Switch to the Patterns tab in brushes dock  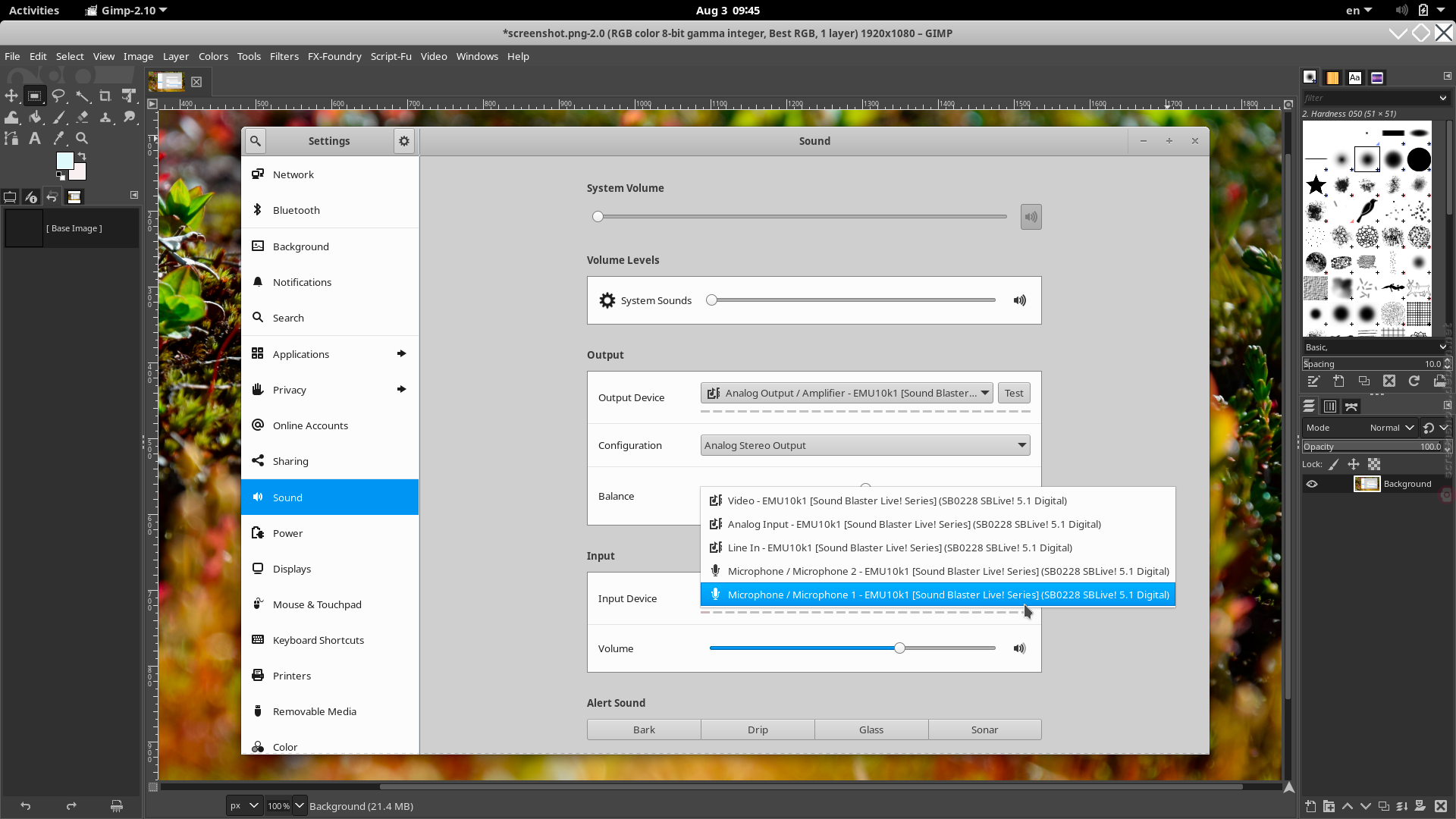click(1332, 77)
